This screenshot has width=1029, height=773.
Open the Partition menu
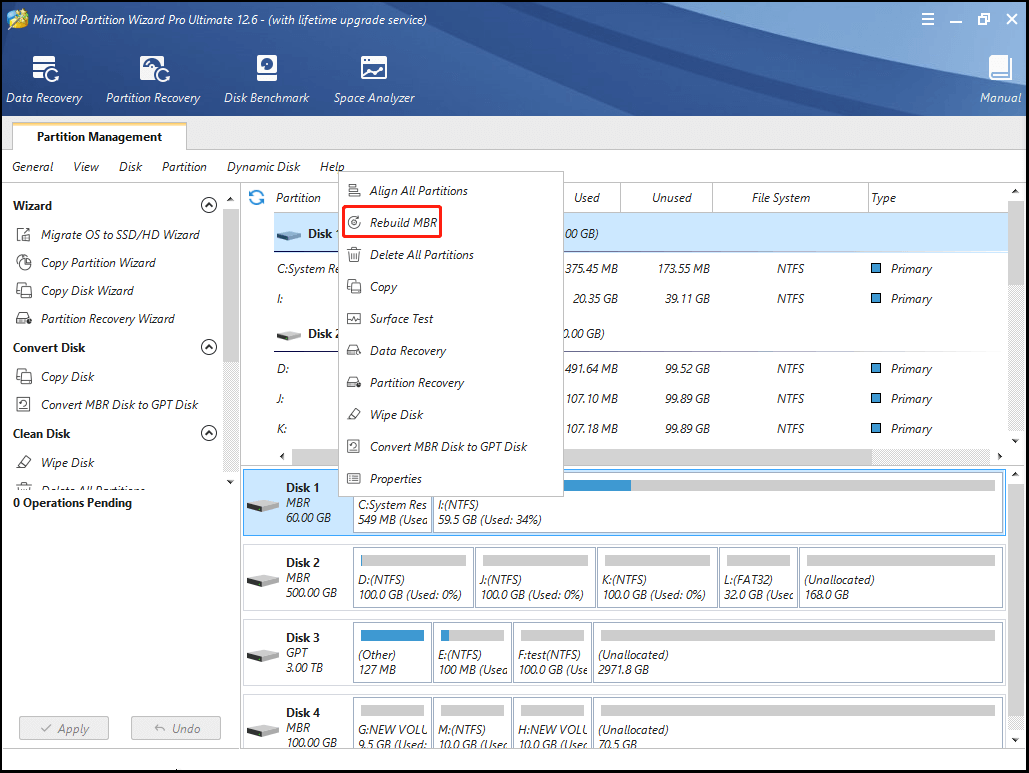(x=184, y=167)
